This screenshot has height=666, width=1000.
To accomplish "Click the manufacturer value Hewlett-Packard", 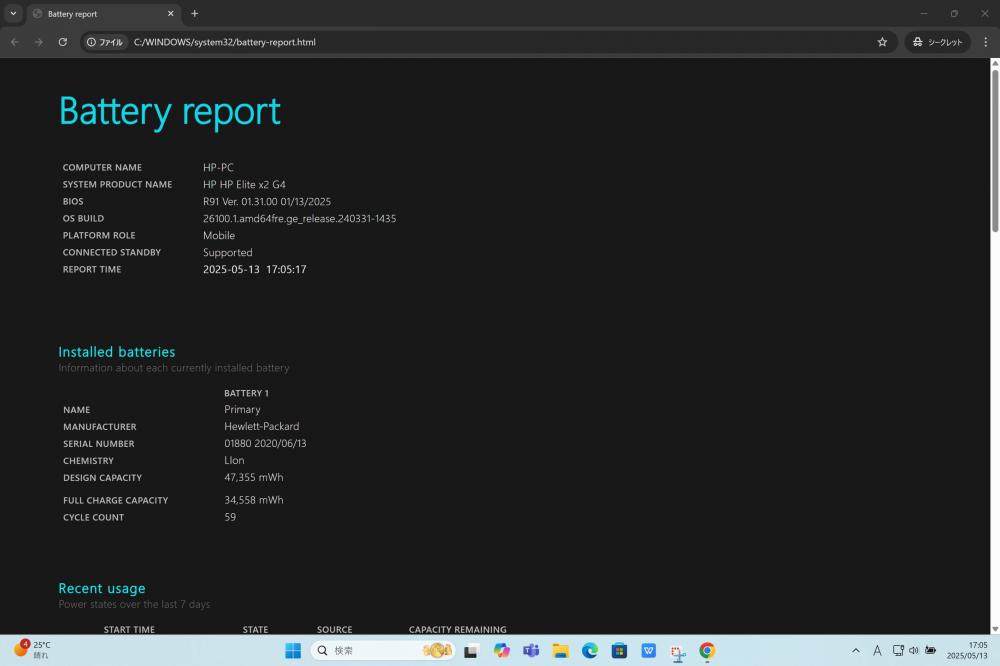I will (261, 426).
